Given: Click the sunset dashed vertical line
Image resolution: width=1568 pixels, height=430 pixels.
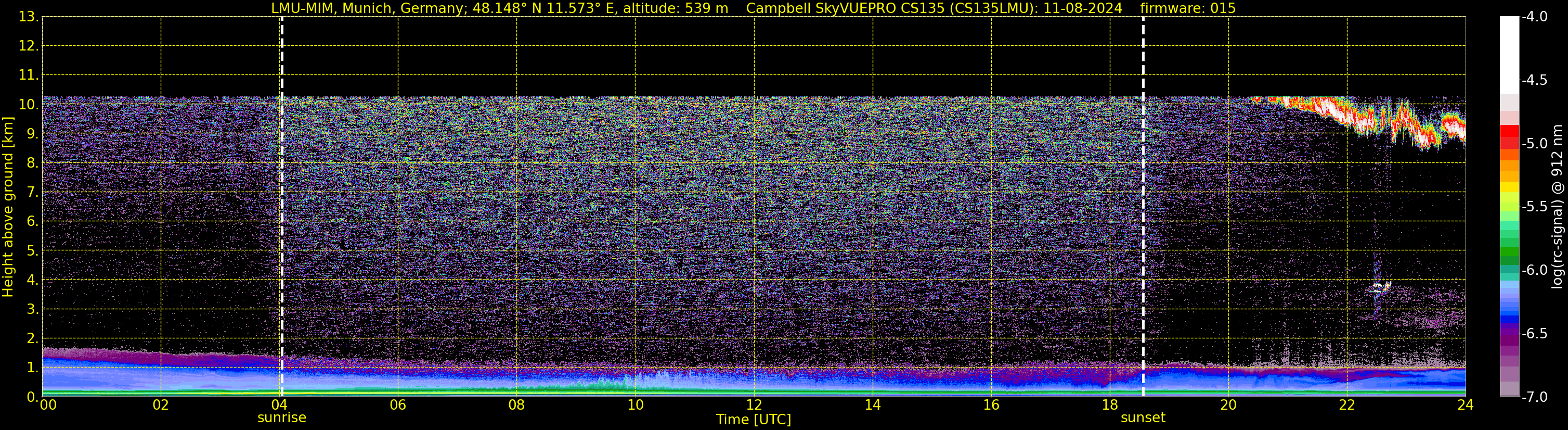Looking at the screenshot, I should (x=1143, y=207).
